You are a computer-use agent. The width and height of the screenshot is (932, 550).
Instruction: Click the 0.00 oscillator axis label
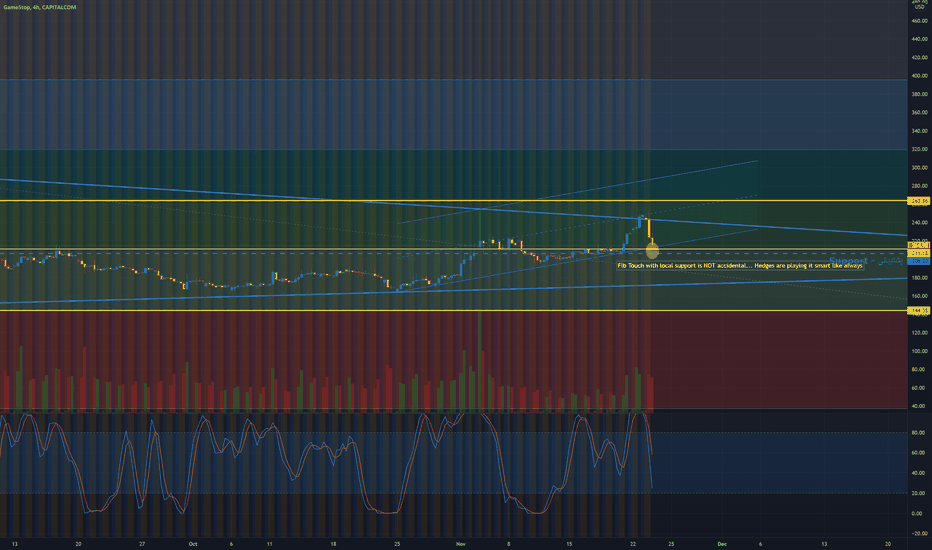pos(918,513)
